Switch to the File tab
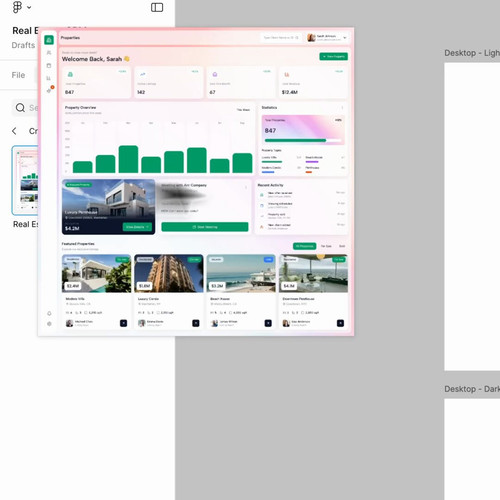500x500 pixels. pyautogui.click(x=18, y=75)
